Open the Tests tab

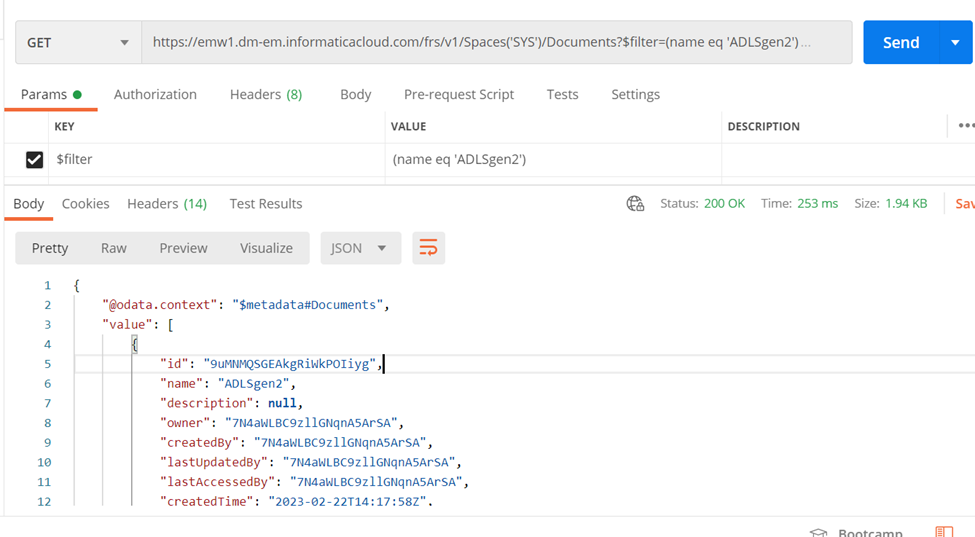click(x=562, y=94)
